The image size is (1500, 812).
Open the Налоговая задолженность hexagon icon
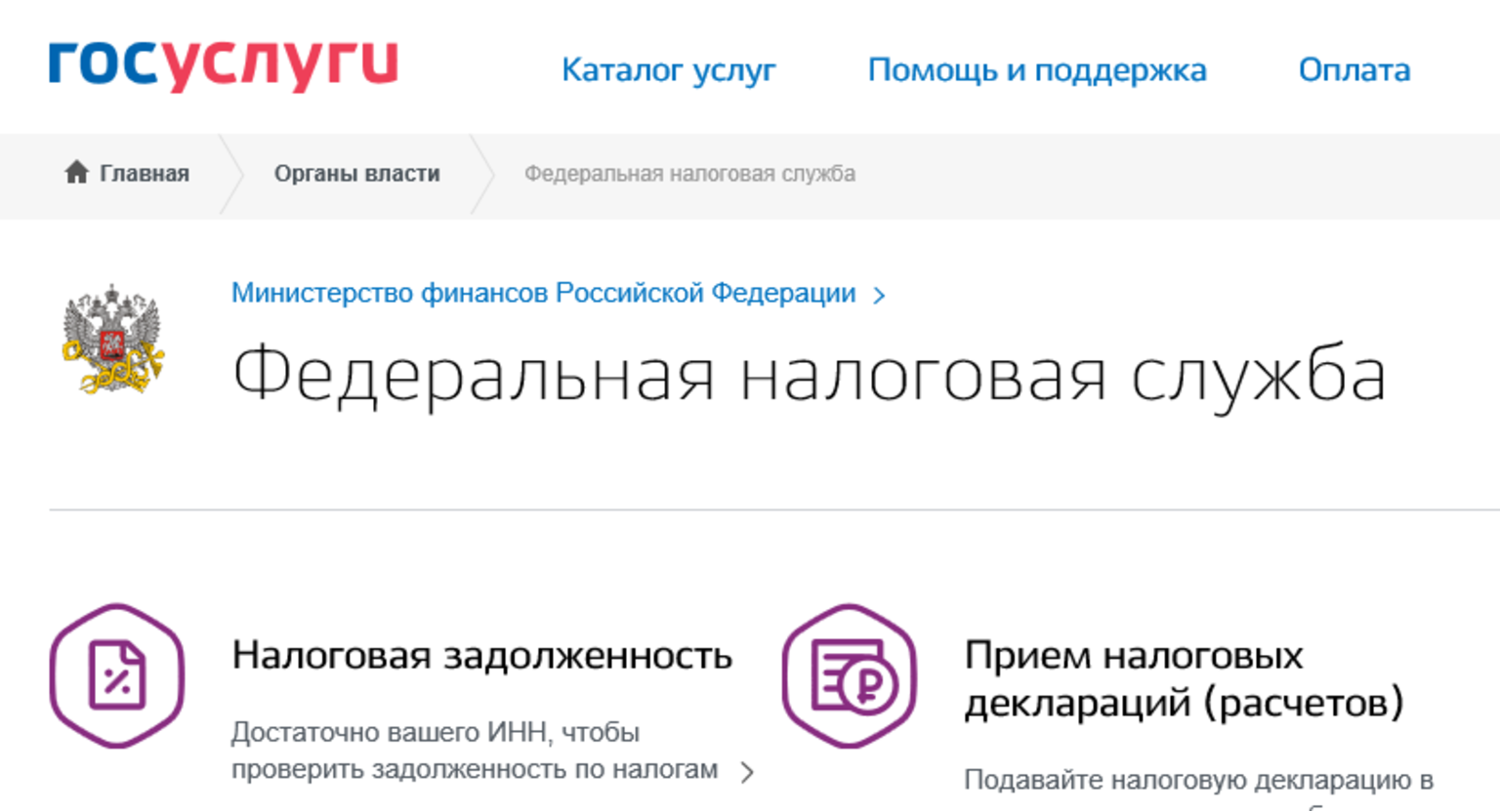tap(117, 675)
